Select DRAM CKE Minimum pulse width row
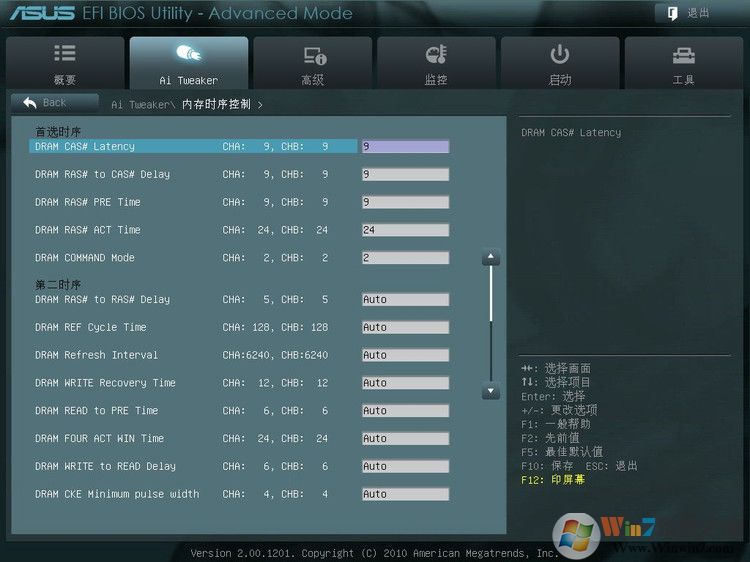Screen dimensions: 750x562 117,494
